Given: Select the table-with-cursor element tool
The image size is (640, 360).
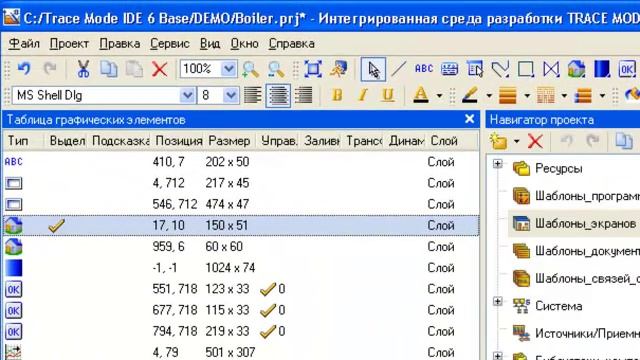Looking at the screenshot, I should (475, 69).
